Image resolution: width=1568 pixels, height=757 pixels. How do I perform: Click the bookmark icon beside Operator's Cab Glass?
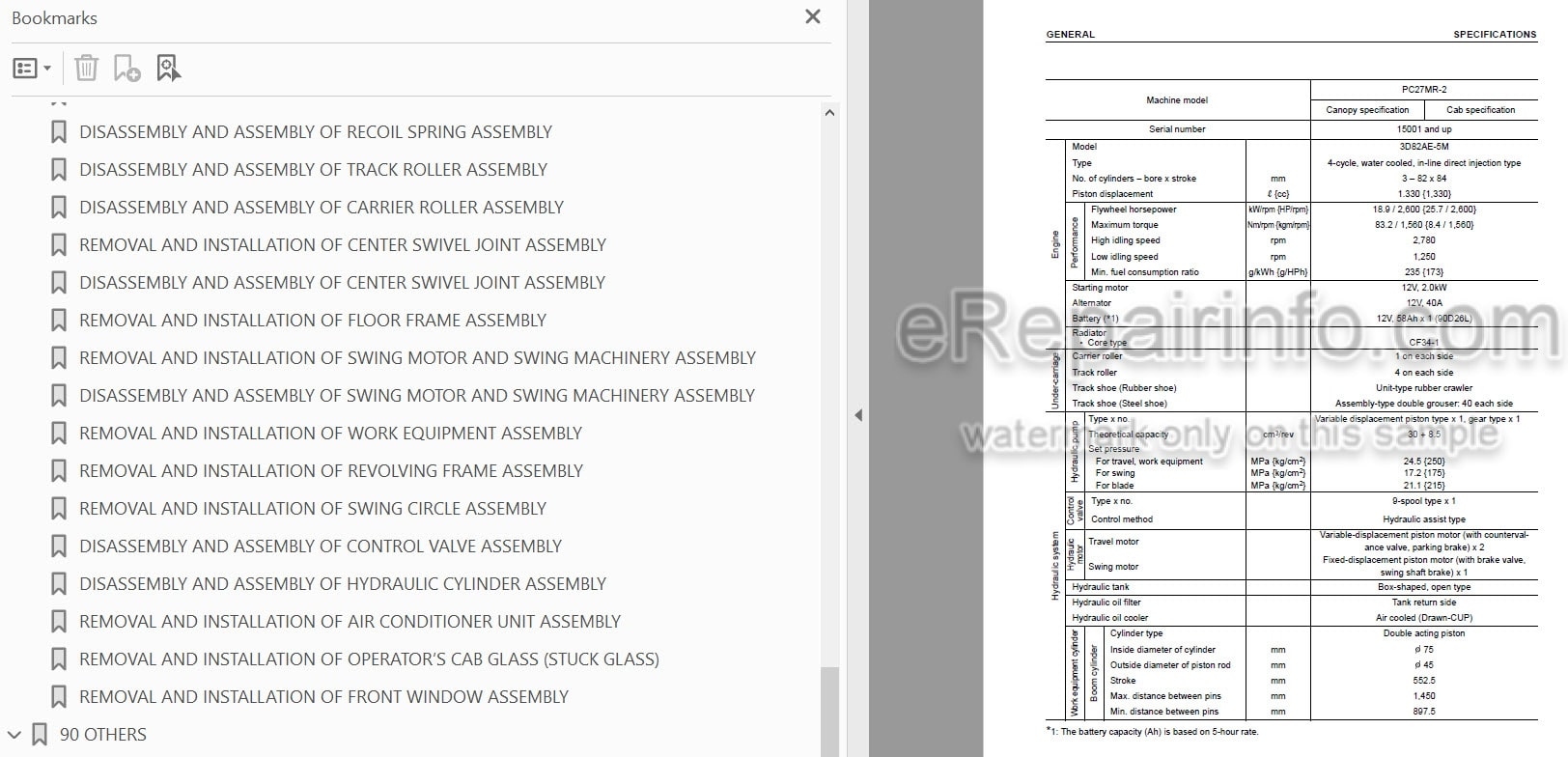tap(59, 659)
